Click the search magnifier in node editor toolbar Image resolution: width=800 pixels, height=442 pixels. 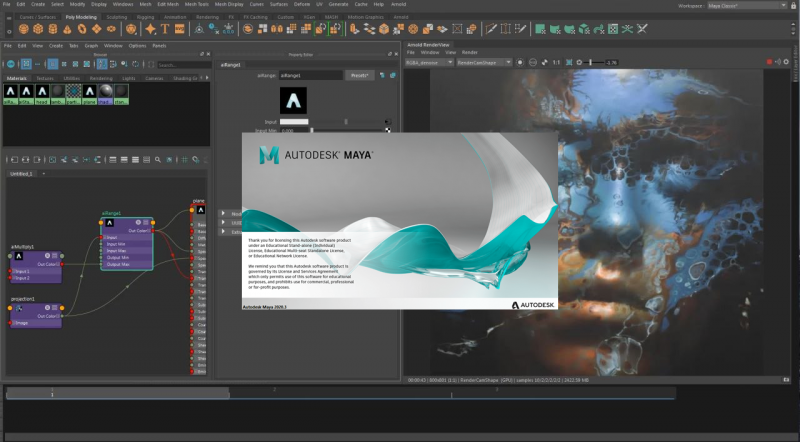click(x=158, y=160)
